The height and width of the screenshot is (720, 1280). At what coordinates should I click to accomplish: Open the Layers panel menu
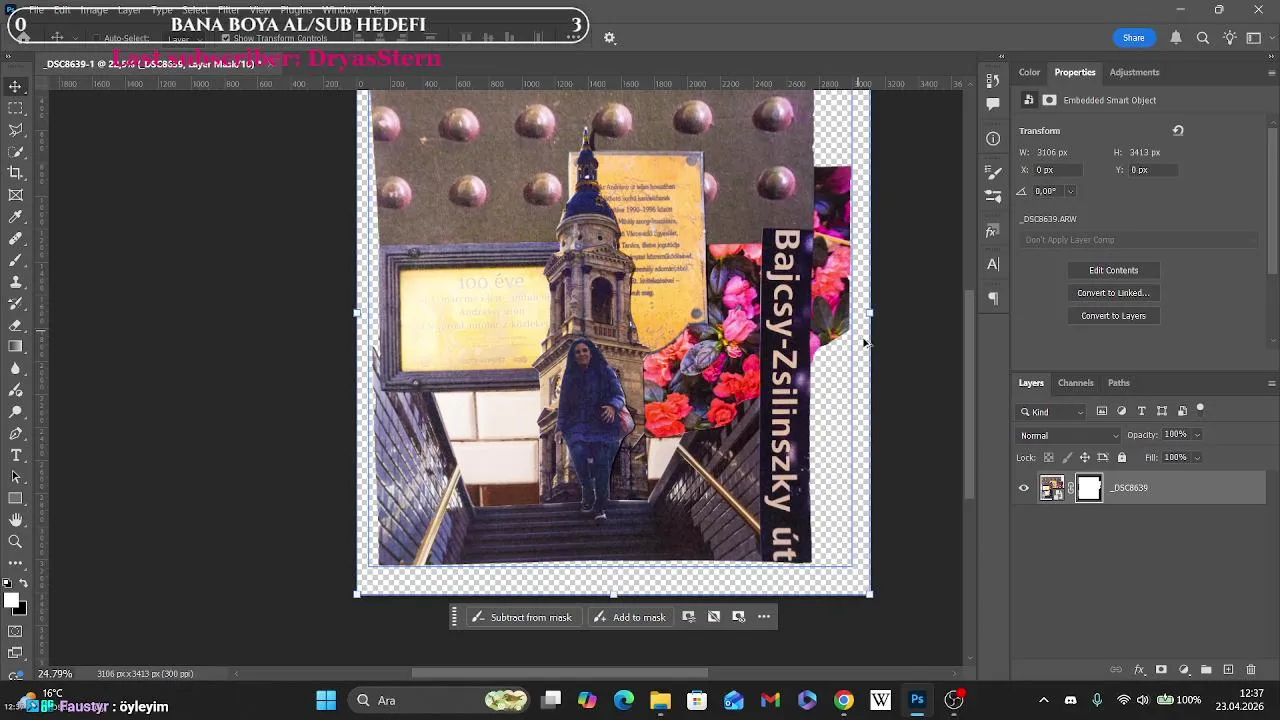(1271, 383)
